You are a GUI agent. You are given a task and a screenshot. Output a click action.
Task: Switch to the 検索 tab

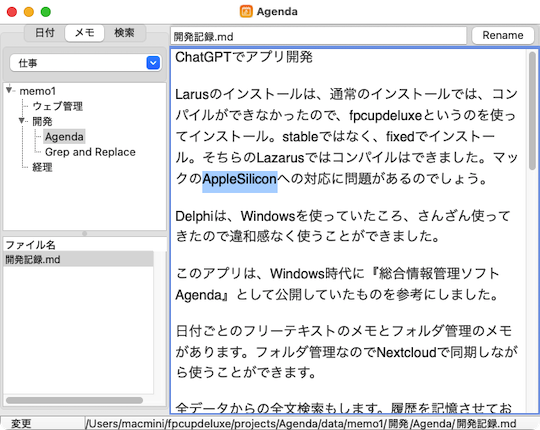pos(124,33)
